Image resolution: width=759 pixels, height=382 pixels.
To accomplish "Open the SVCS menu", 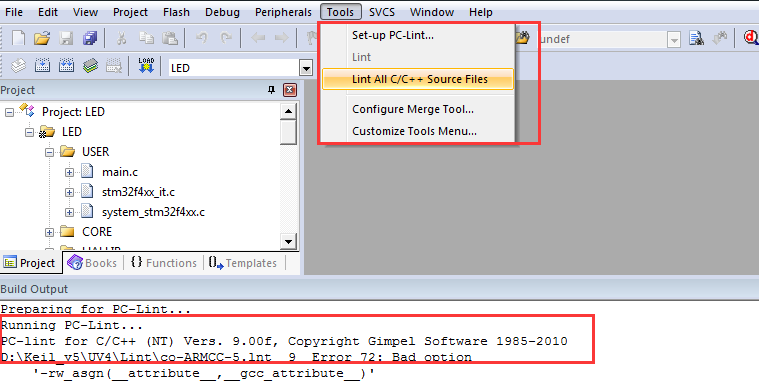I will click(x=382, y=12).
